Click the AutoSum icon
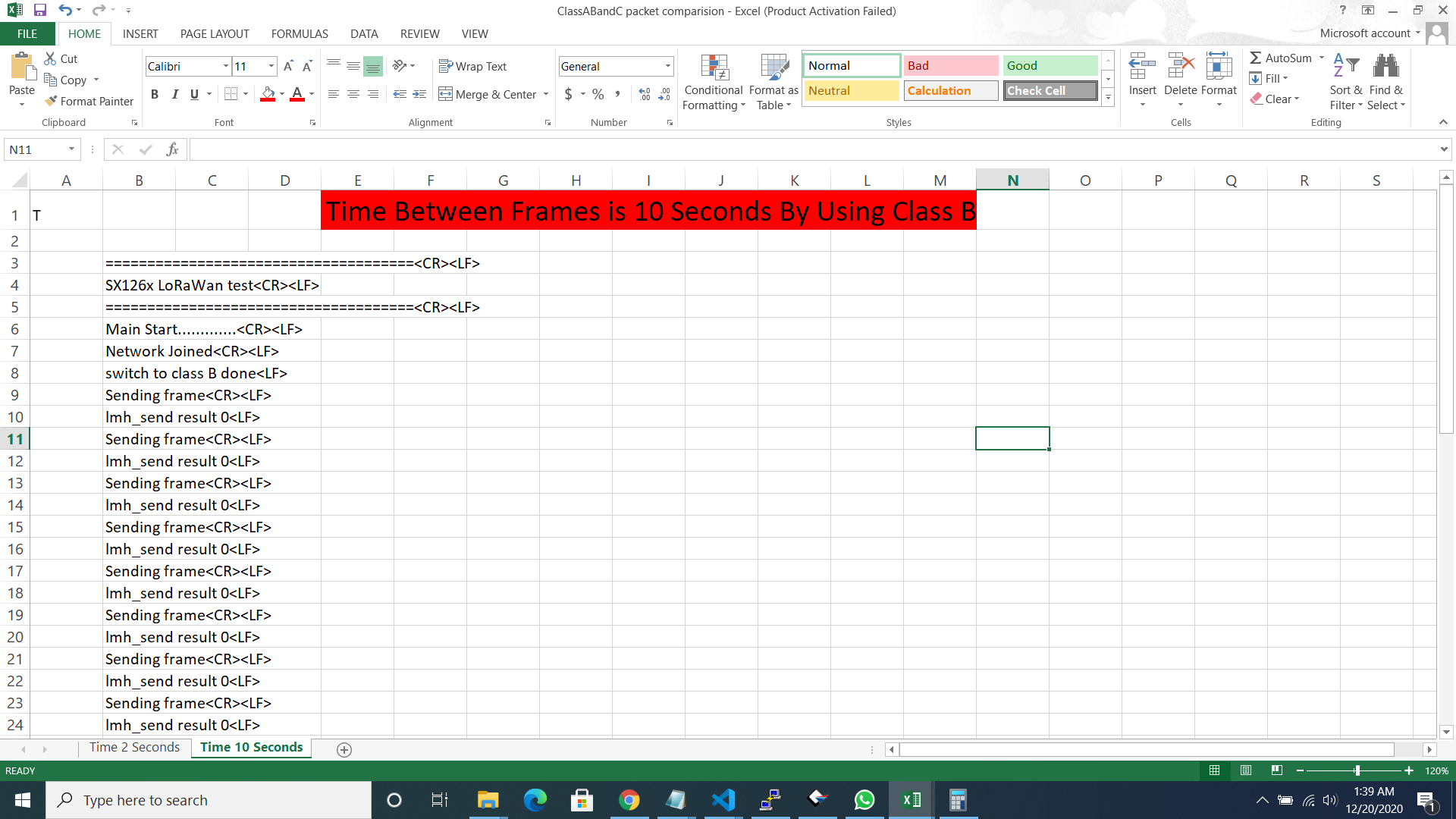 coord(1257,57)
